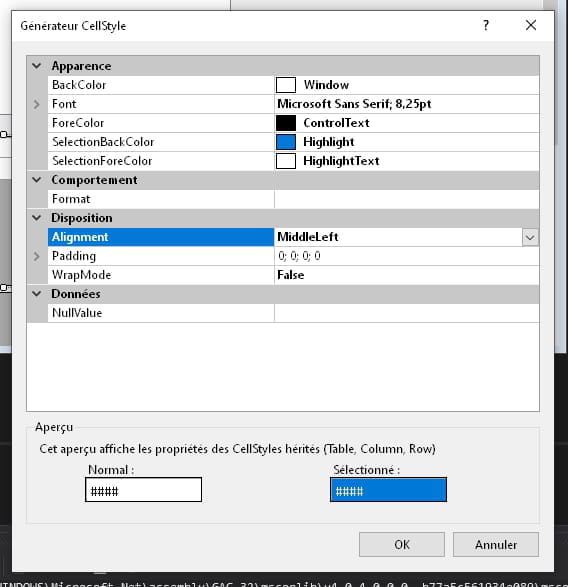Click the empty NullValue field
This screenshot has width=568, height=587.
(x=407, y=313)
